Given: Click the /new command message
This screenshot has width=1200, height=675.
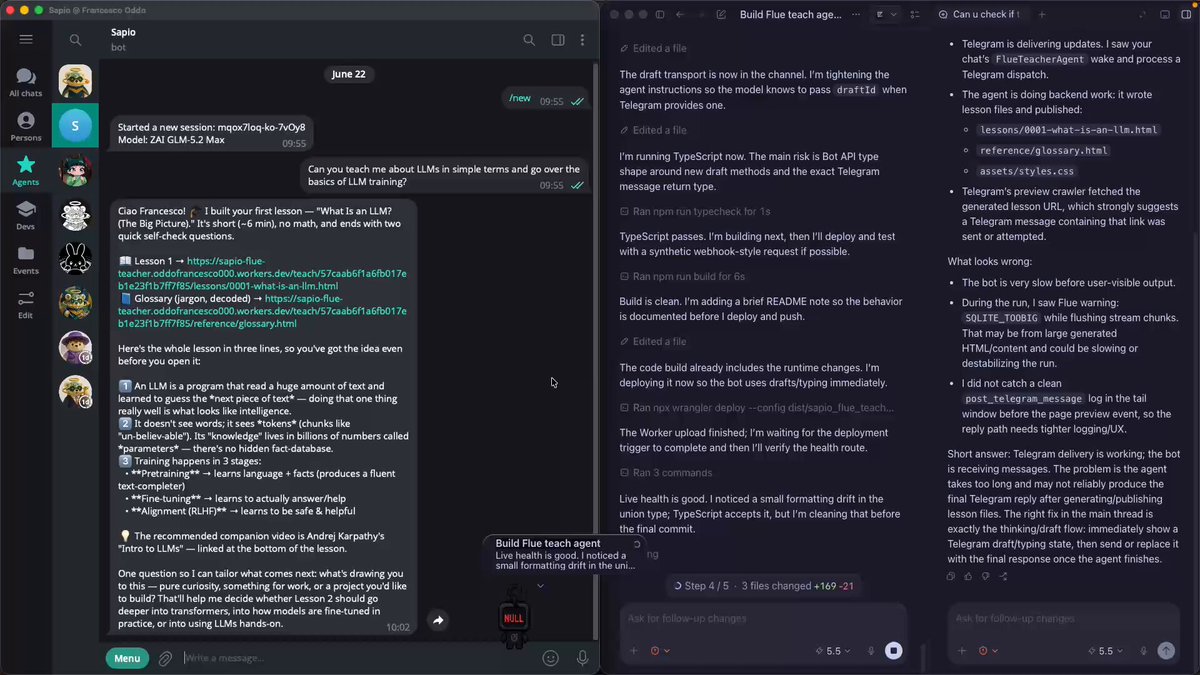Looking at the screenshot, I should tap(546, 99).
